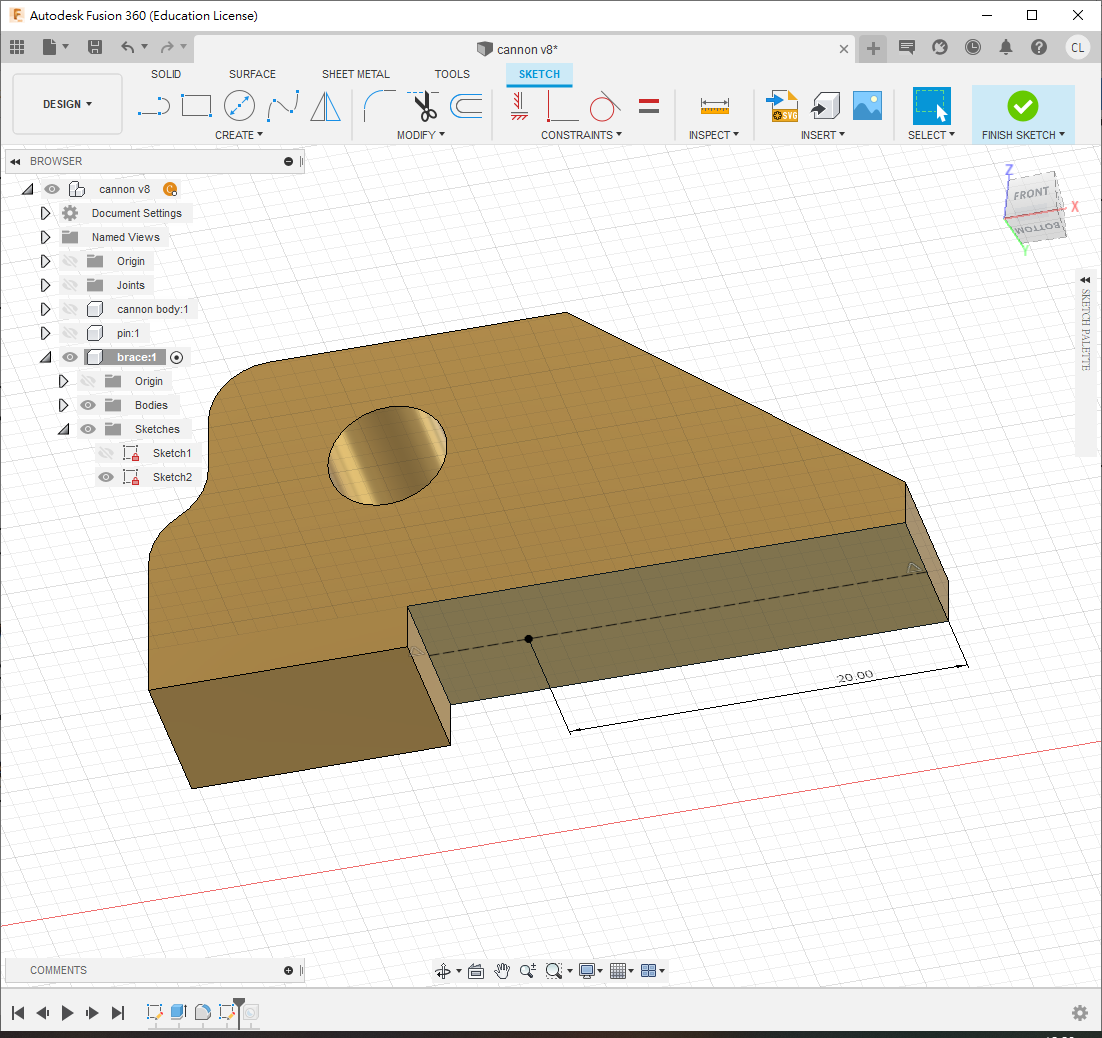Toggle visibility of Sketch2
This screenshot has width=1102, height=1038.
pos(106,477)
